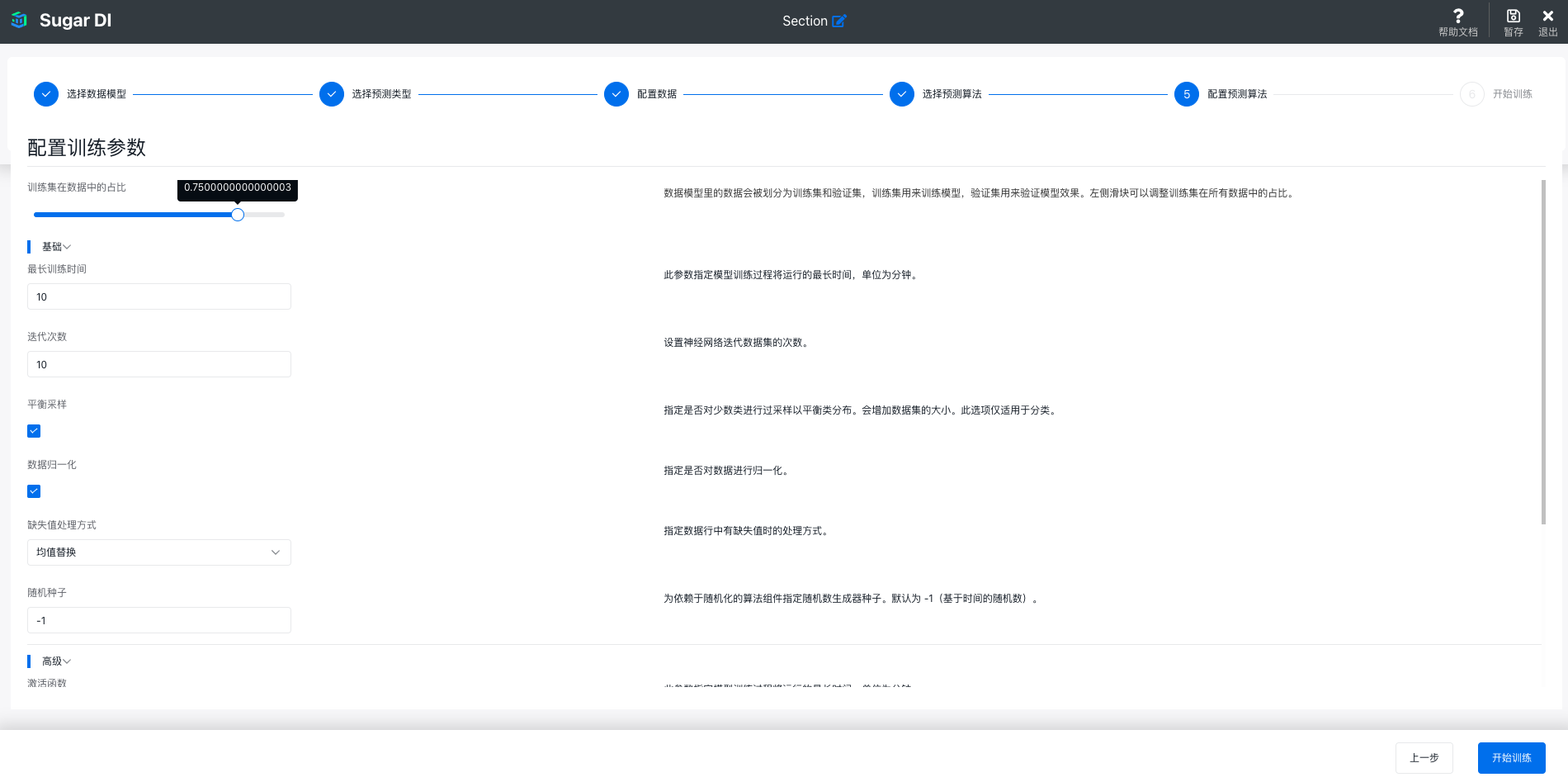This screenshot has height=782, width=1568.
Task: Go to step 选择预测算法 check circle
Action: pyautogui.click(x=902, y=94)
